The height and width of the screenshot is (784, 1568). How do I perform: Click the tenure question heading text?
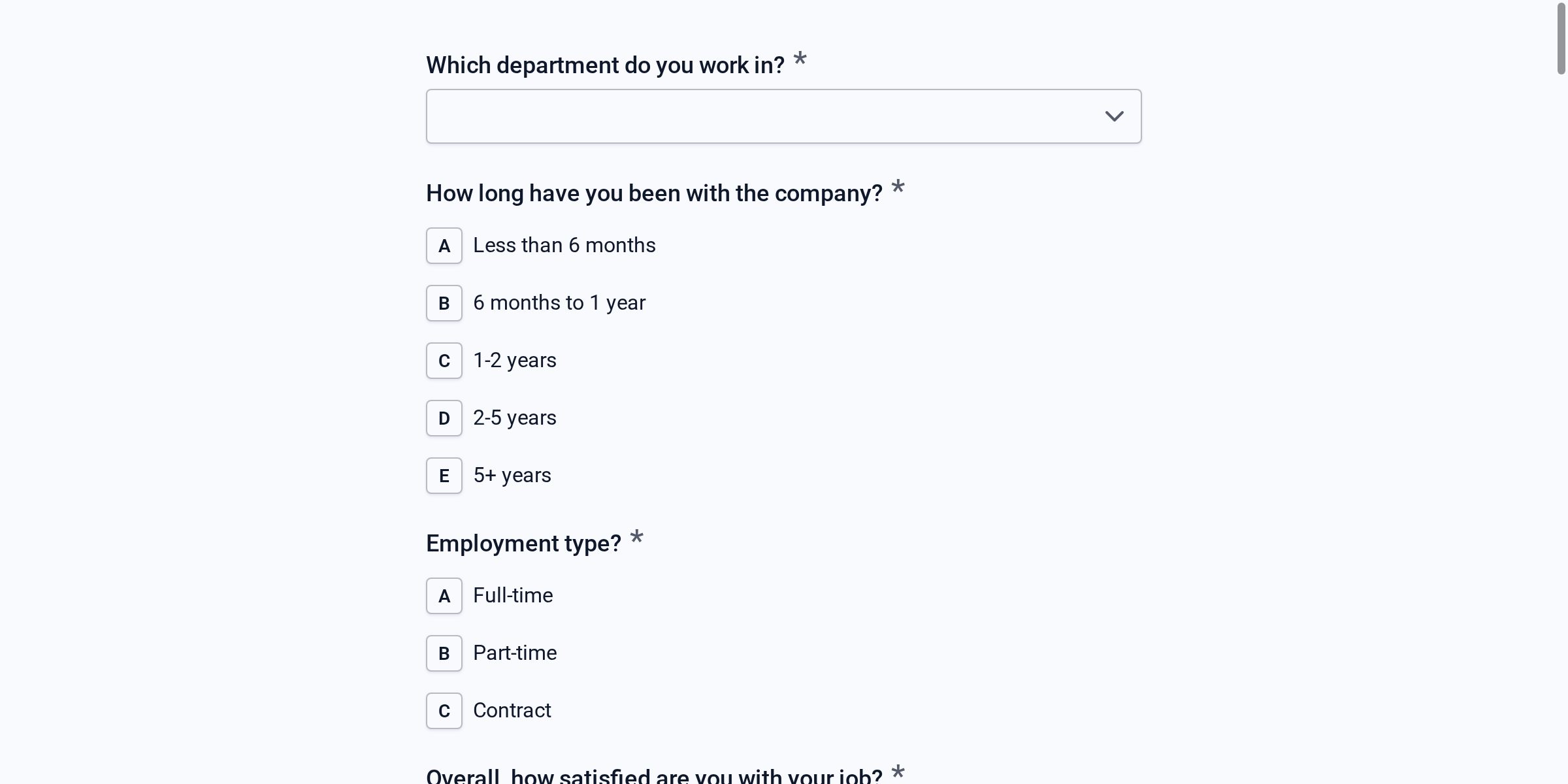pyautogui.click(x=653, y=193)
